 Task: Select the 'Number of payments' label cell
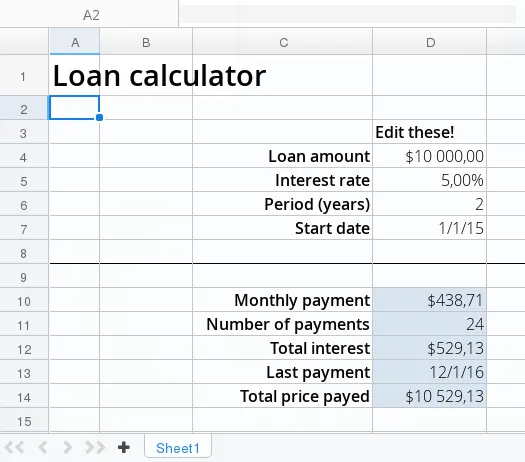coord(283,324)
